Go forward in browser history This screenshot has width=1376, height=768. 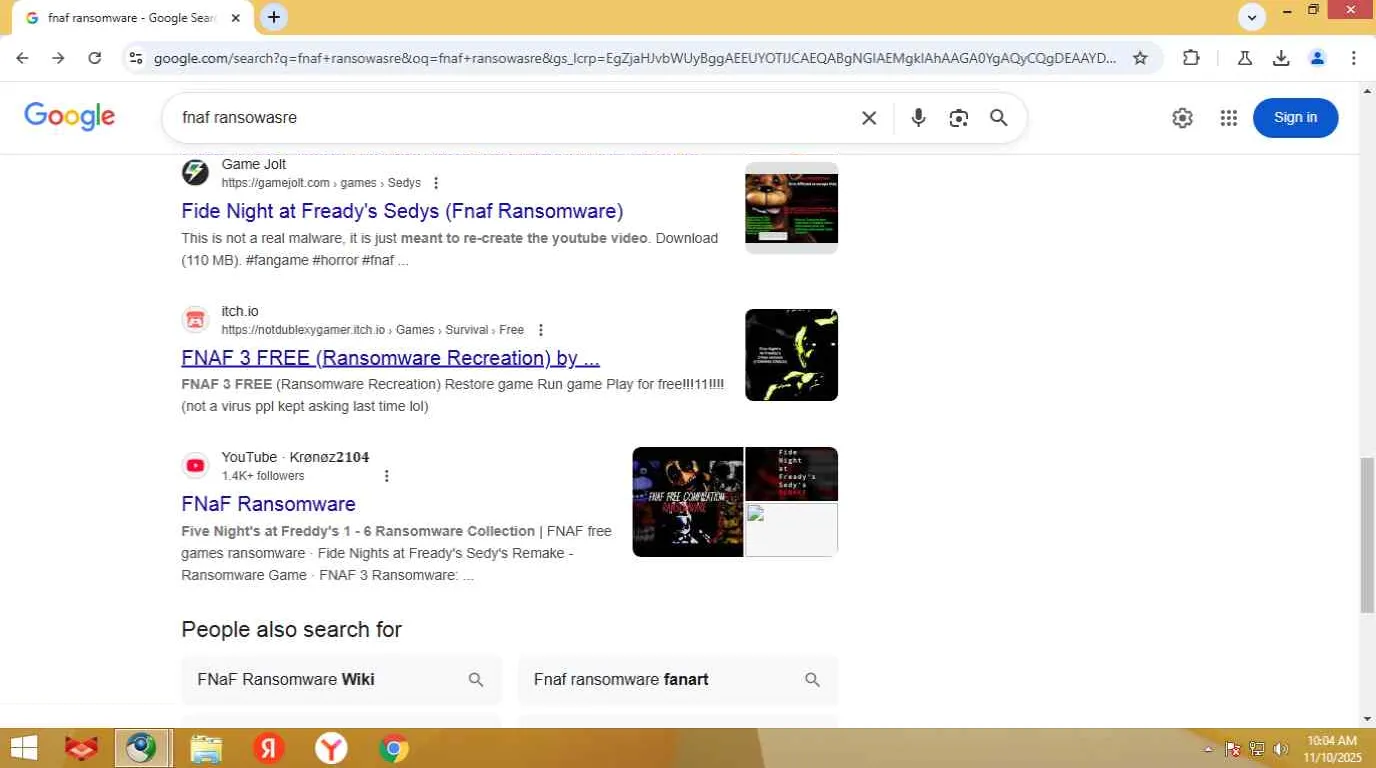coord(58,58)
